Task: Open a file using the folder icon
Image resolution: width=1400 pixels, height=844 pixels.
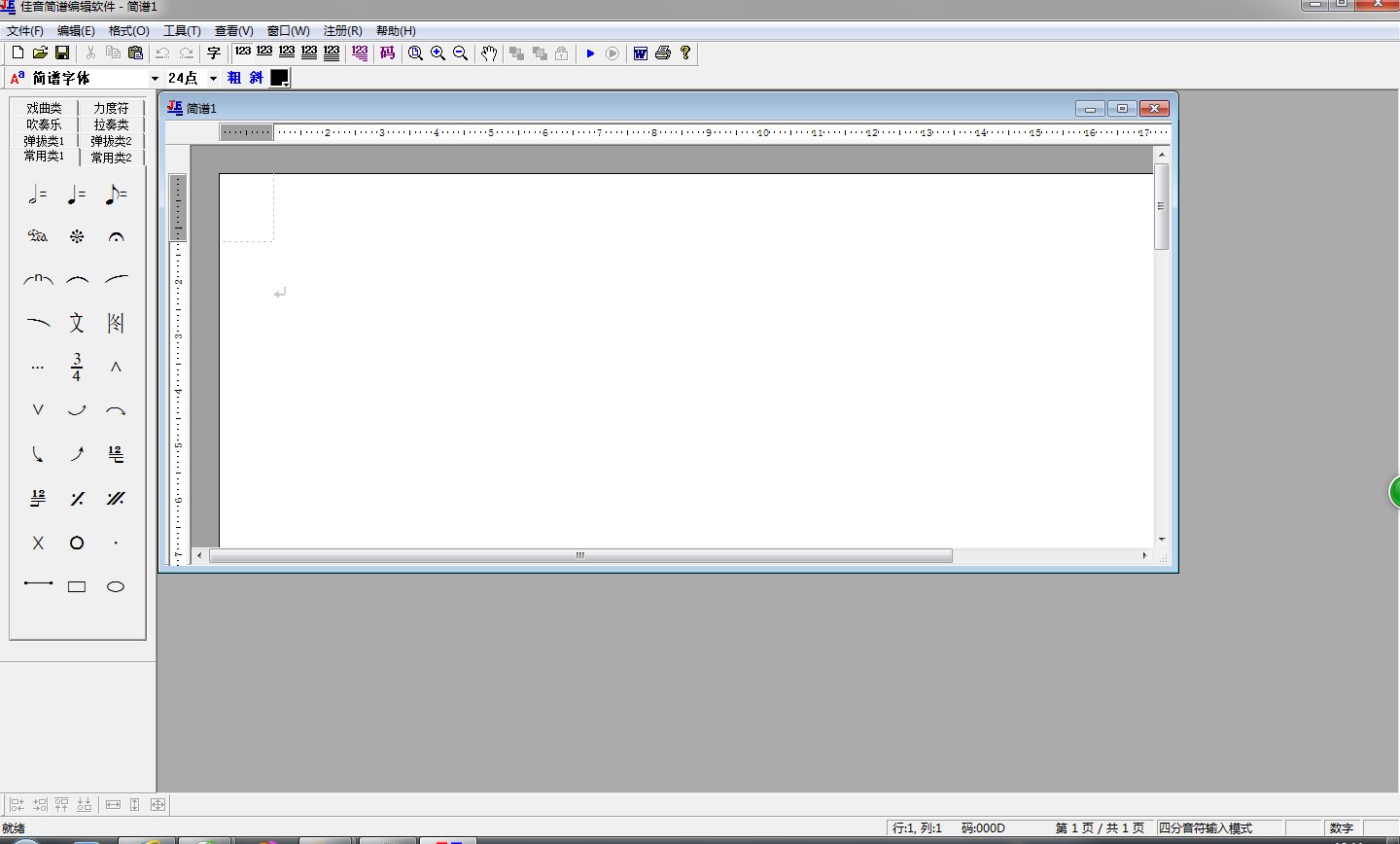Action: tap(40, 53)
